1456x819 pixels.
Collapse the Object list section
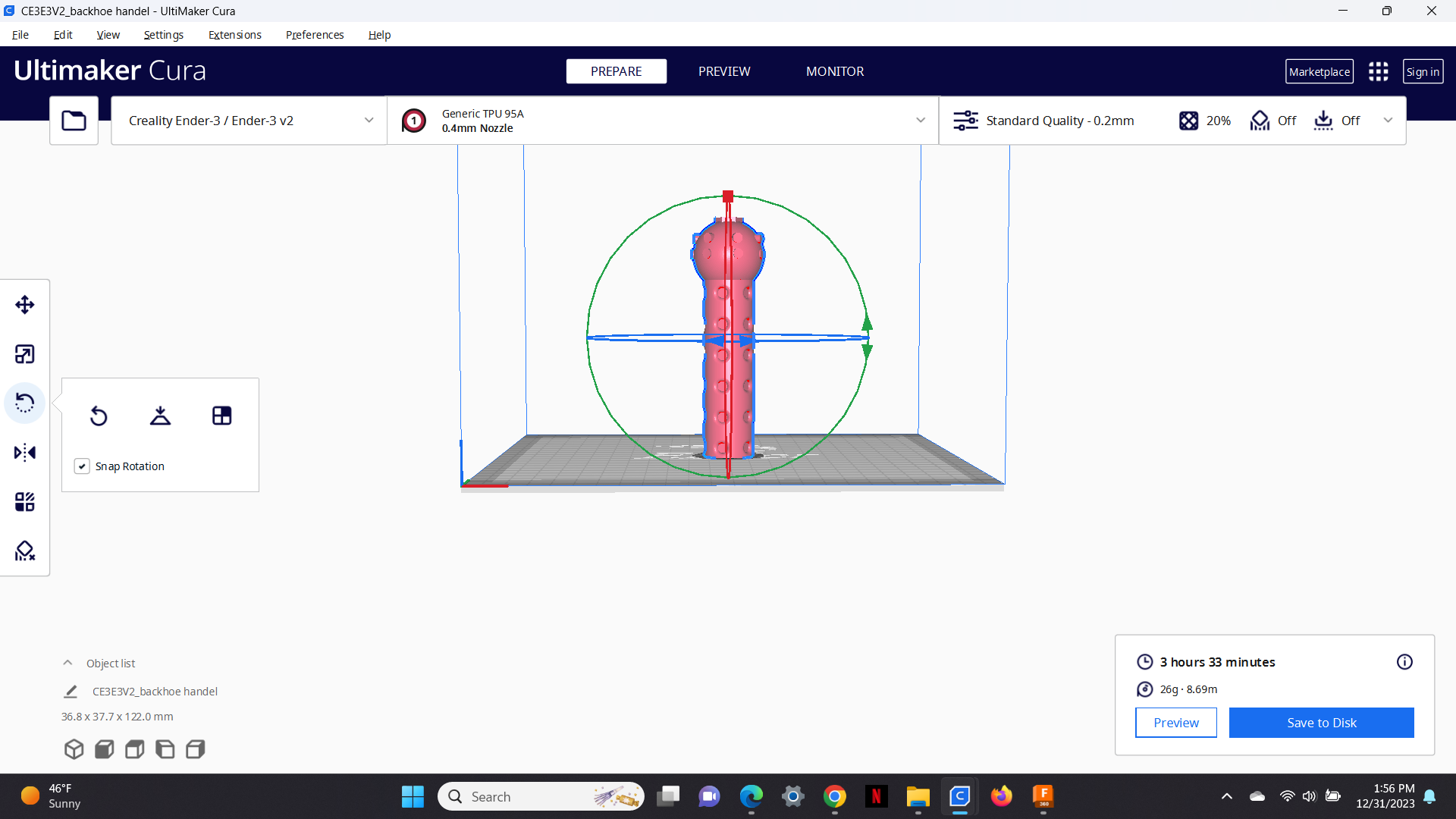(67, 663)
